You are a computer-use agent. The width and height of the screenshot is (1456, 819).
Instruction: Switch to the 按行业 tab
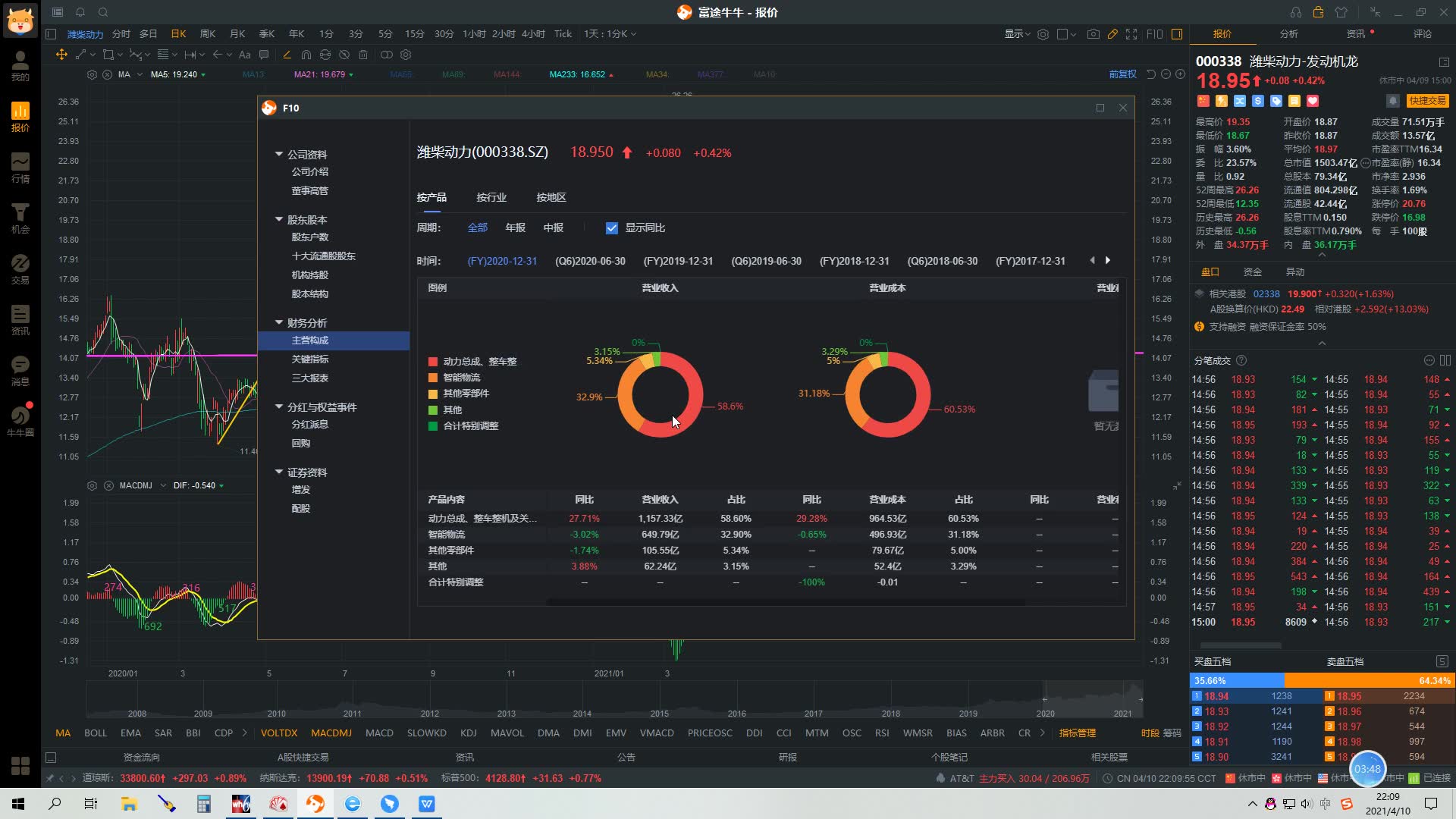(491, 197)
